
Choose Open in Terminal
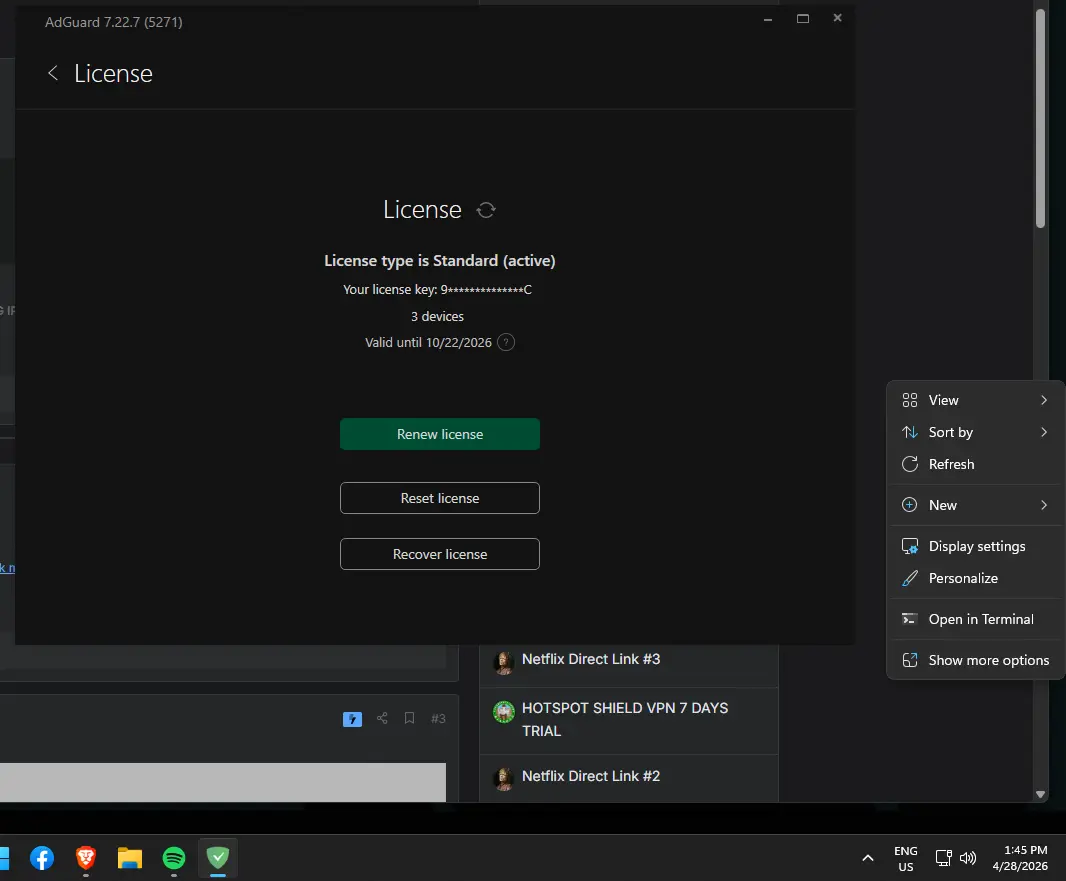(x=975, y=619)
